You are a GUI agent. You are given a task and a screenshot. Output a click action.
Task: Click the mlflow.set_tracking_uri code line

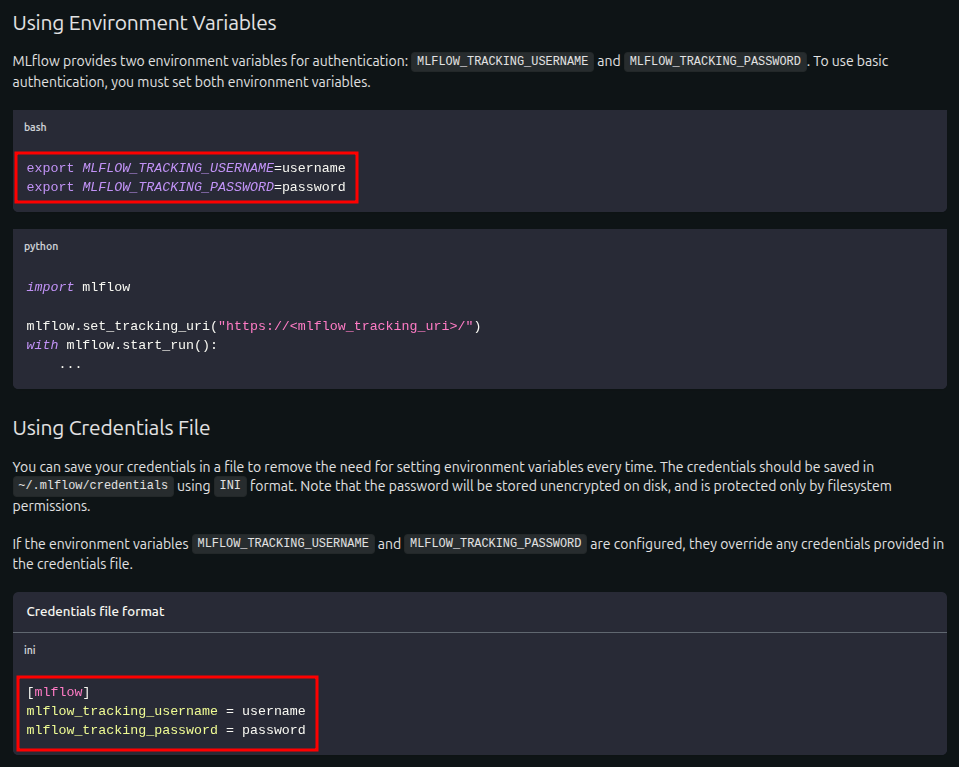coord(254,326)
